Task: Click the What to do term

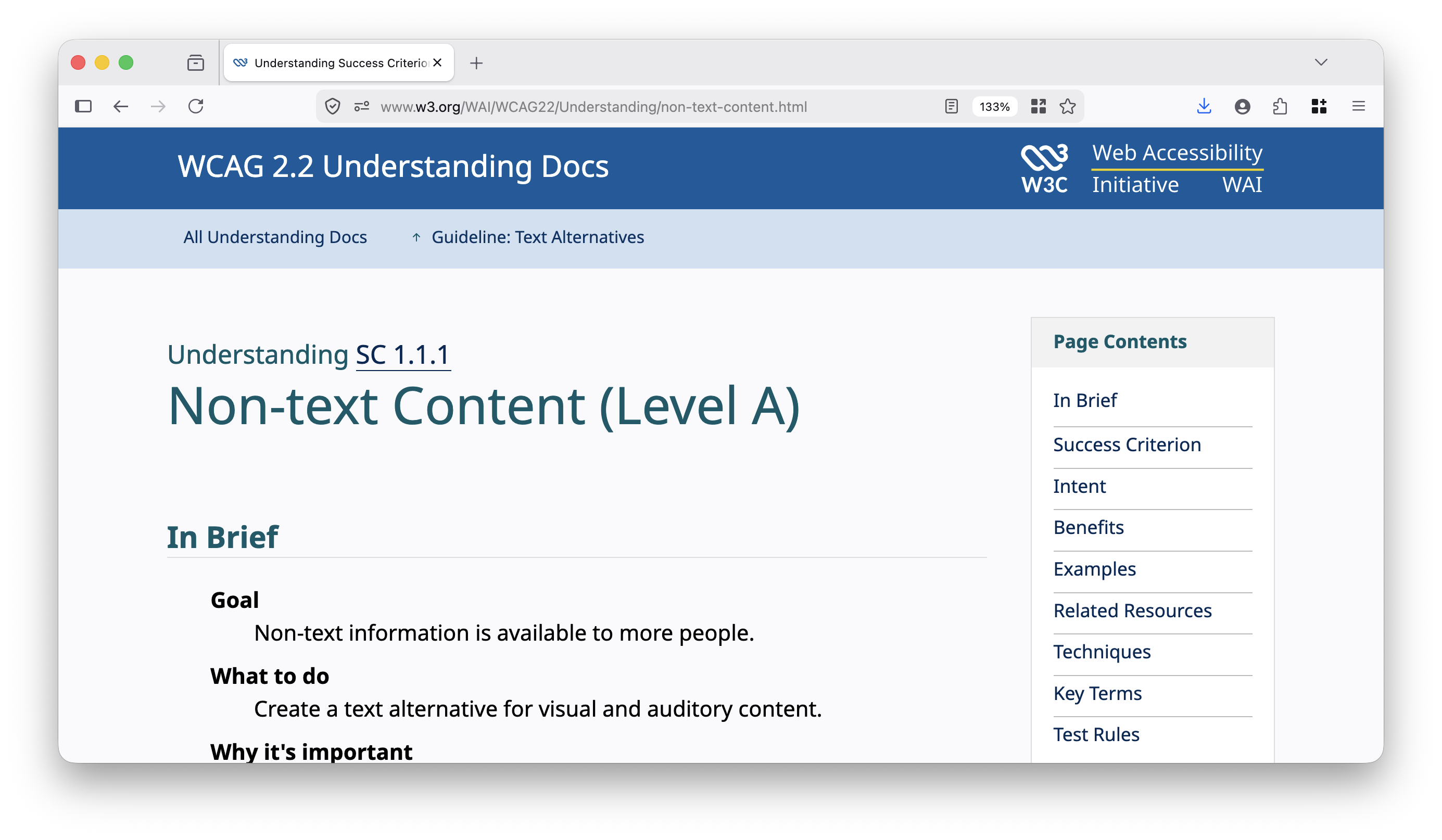Action: (270, 677)
